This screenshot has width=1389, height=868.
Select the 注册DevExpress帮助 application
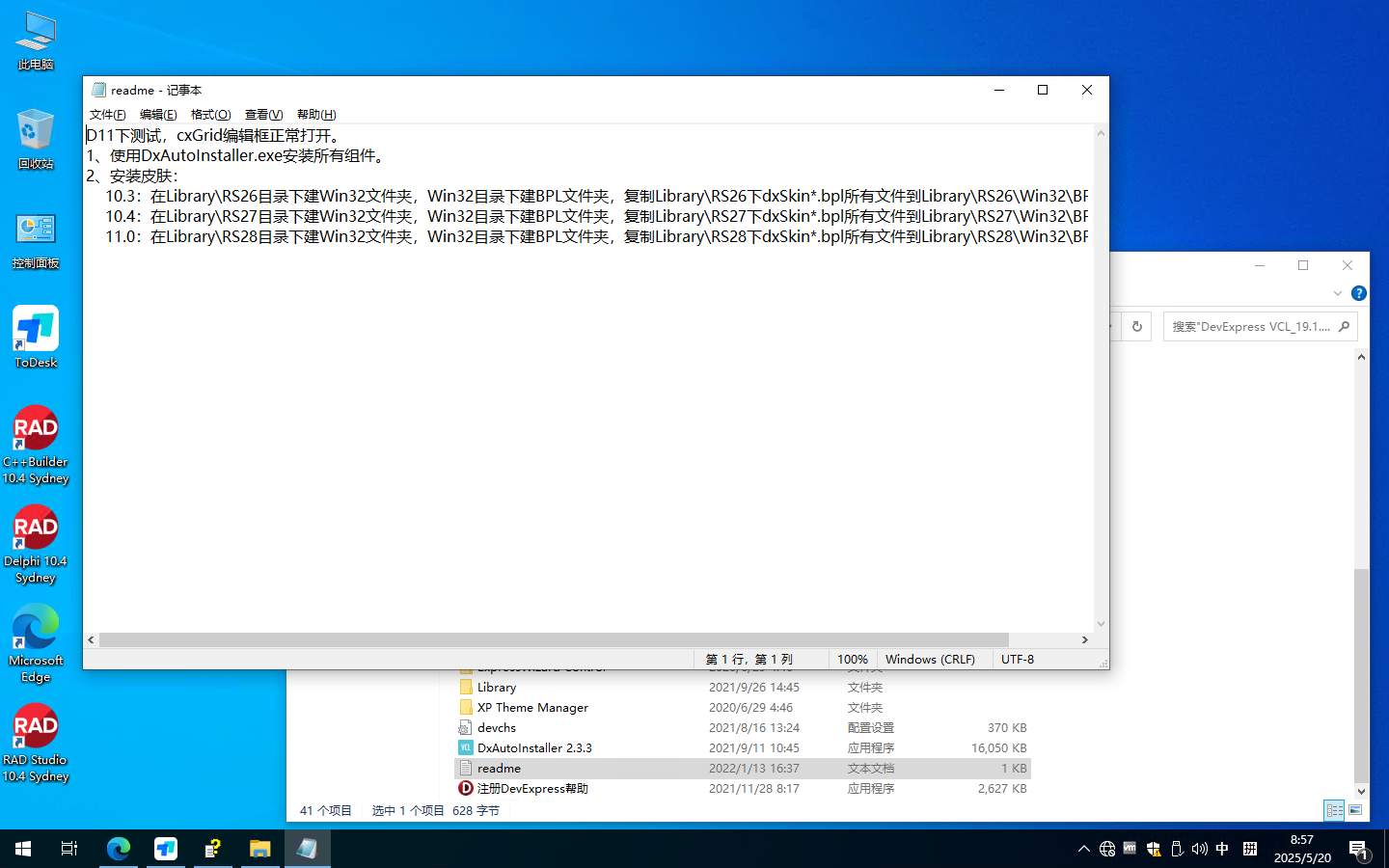coord(743,789)
